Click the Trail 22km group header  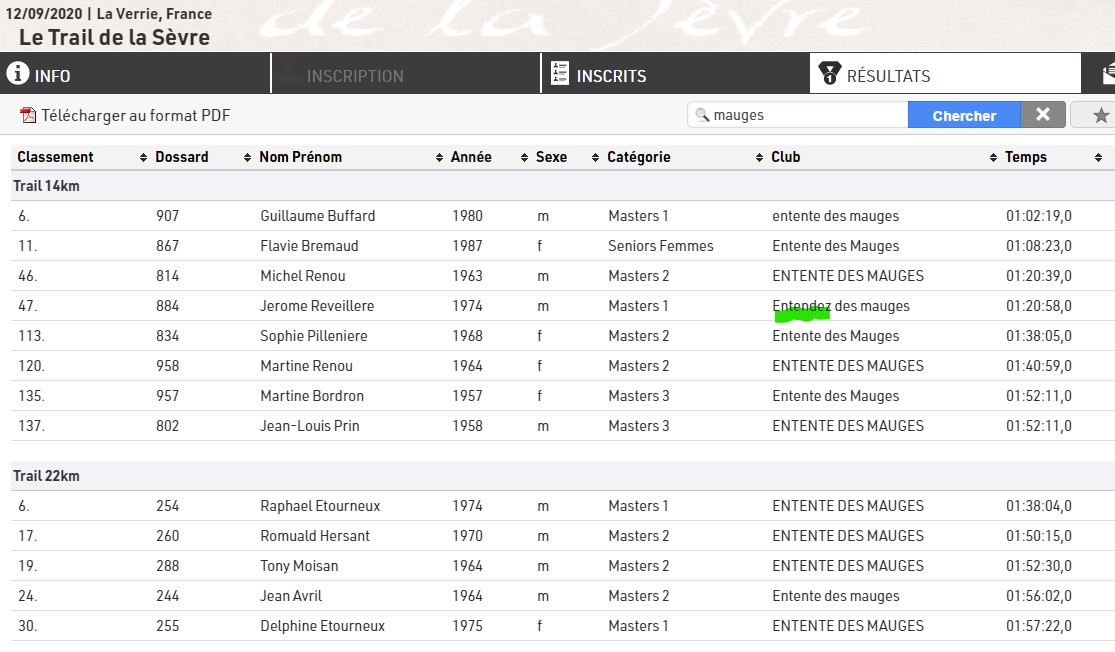point(46,476)
